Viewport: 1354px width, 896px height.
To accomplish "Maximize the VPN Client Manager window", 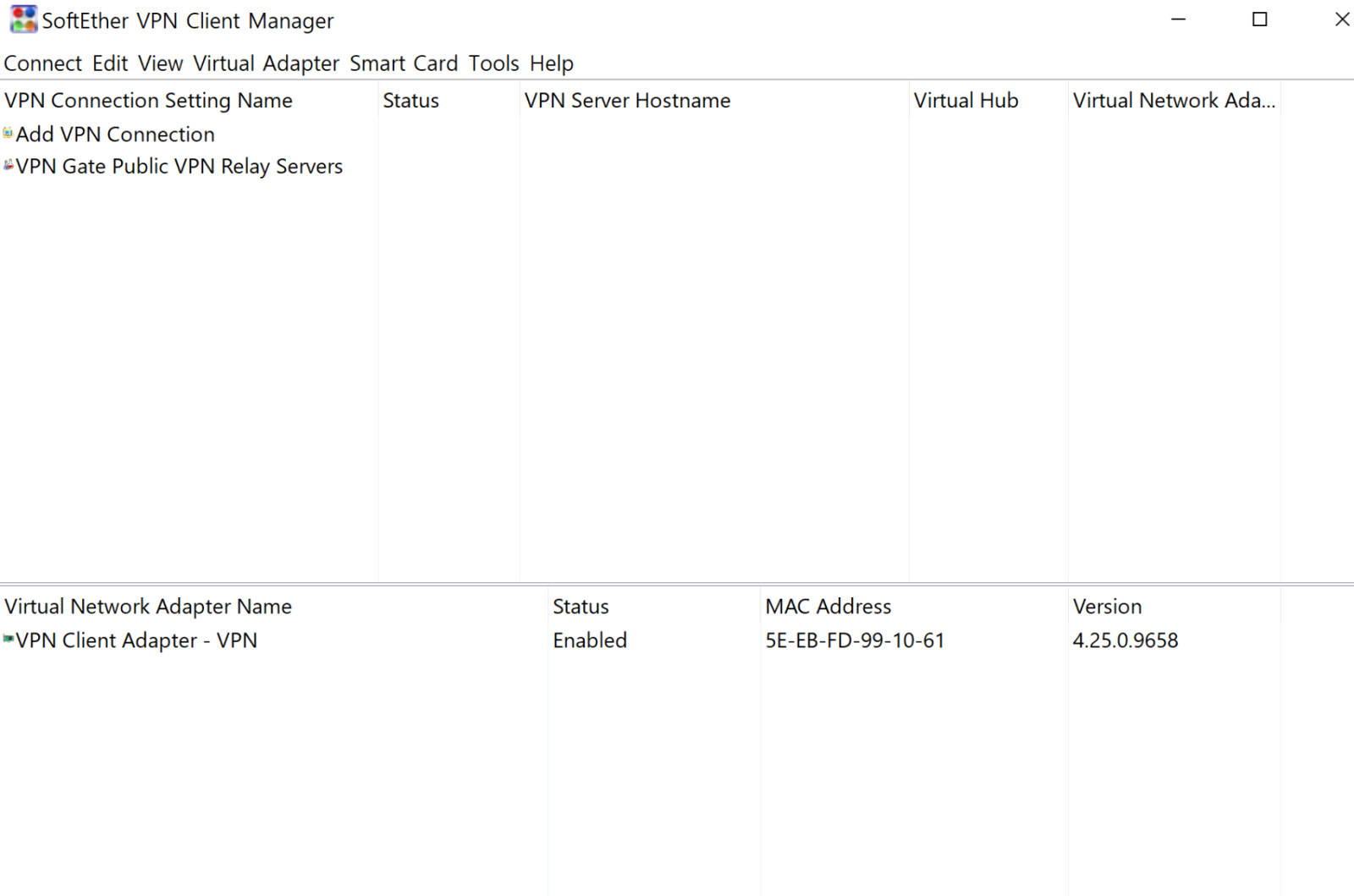I will 1259,19.
